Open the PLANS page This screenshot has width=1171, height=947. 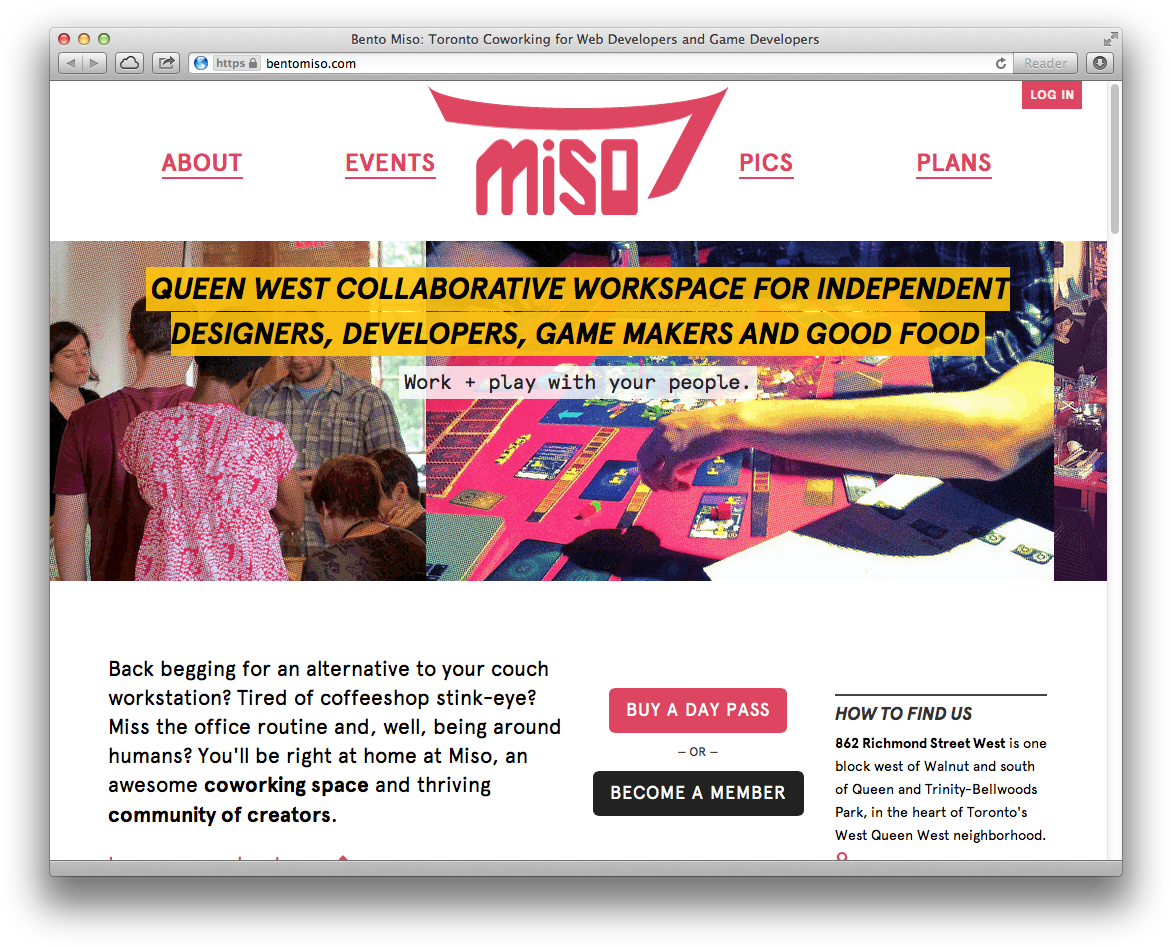tap(954, 163)
